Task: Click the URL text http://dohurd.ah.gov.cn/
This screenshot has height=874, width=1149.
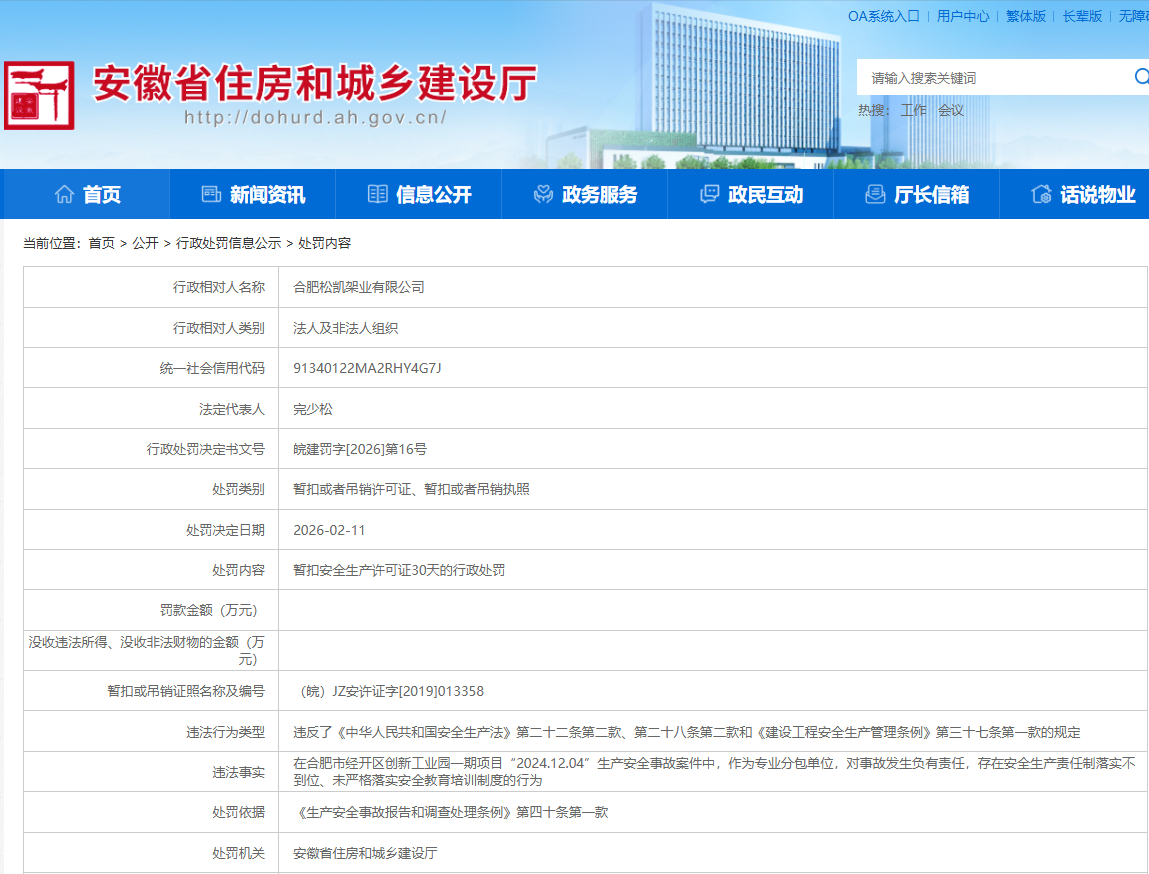Action: [315, 117]
